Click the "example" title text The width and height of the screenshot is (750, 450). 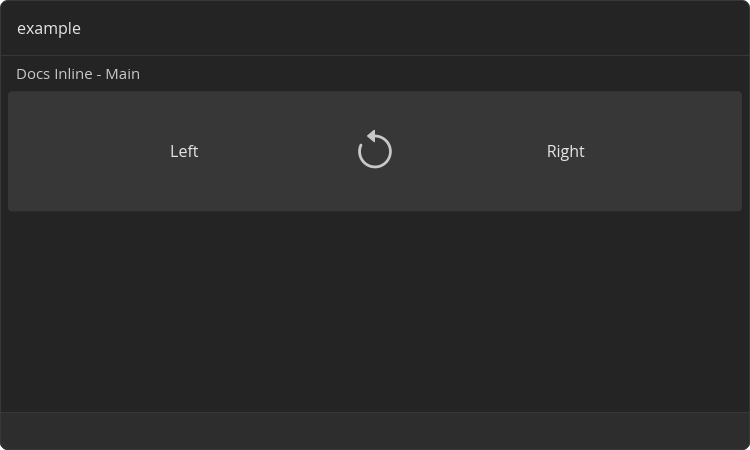(49, 28)
